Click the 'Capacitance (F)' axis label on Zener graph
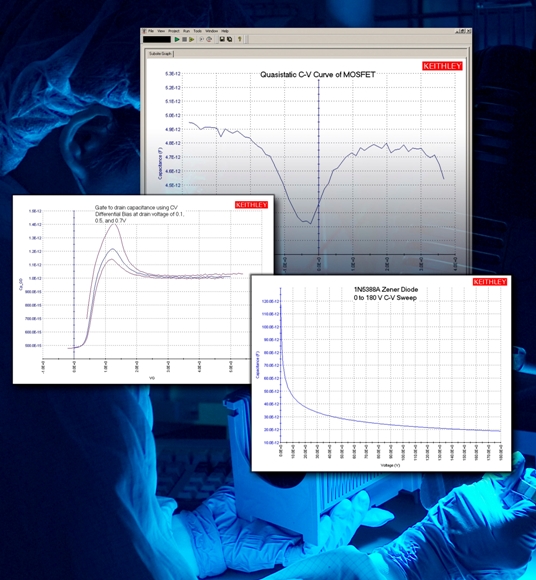This screenshot has width=536, height=580. [x=258, y=365]
